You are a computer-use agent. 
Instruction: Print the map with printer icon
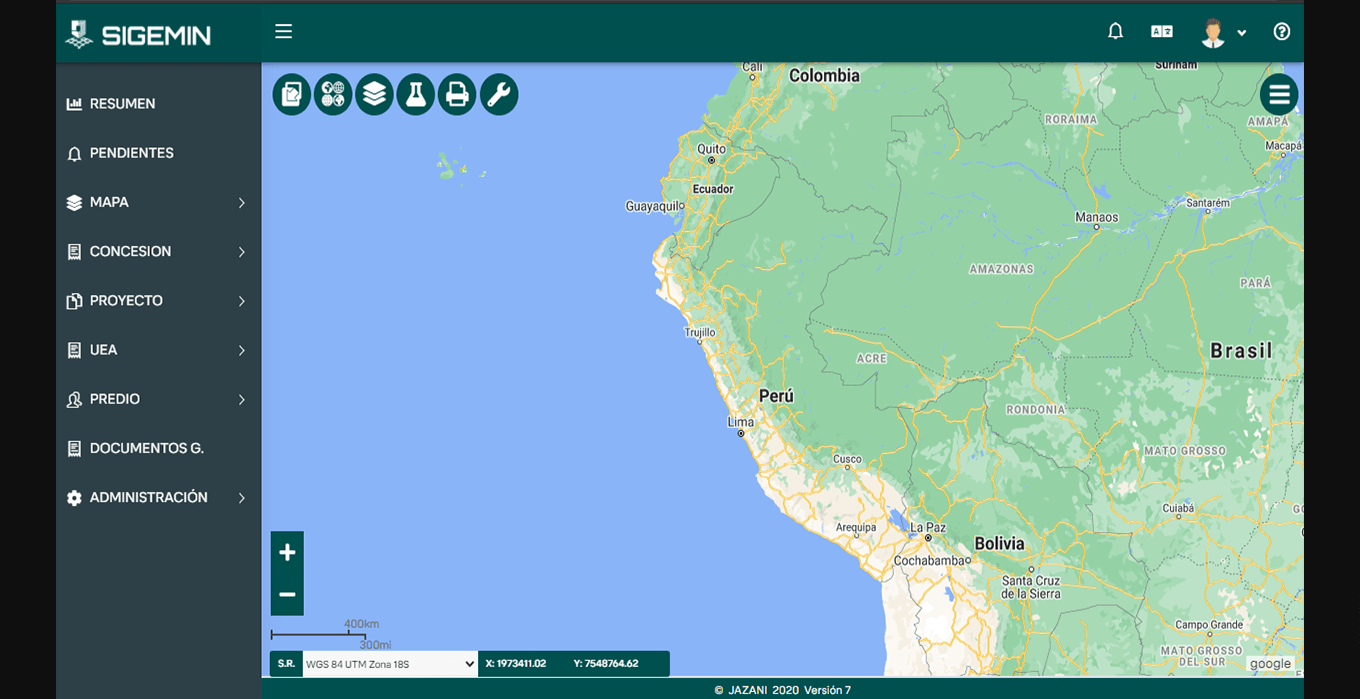click(457, 95)
